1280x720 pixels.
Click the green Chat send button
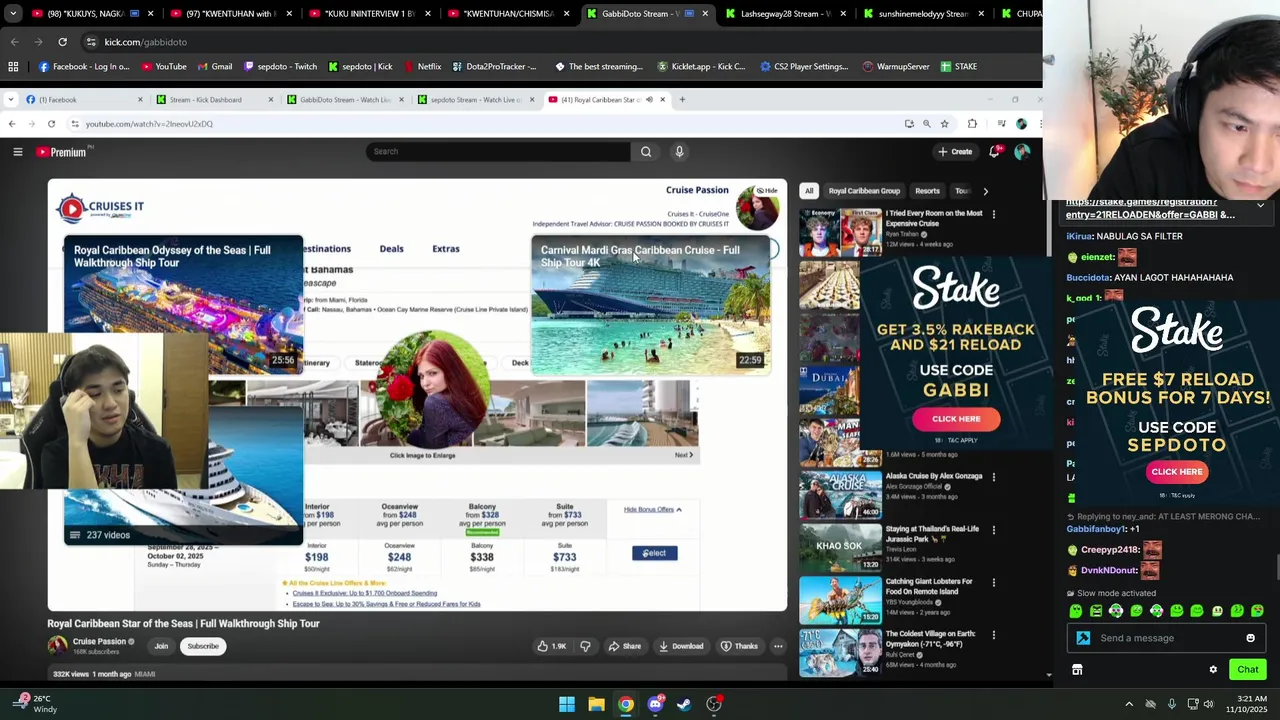[x=1247, y=670]
